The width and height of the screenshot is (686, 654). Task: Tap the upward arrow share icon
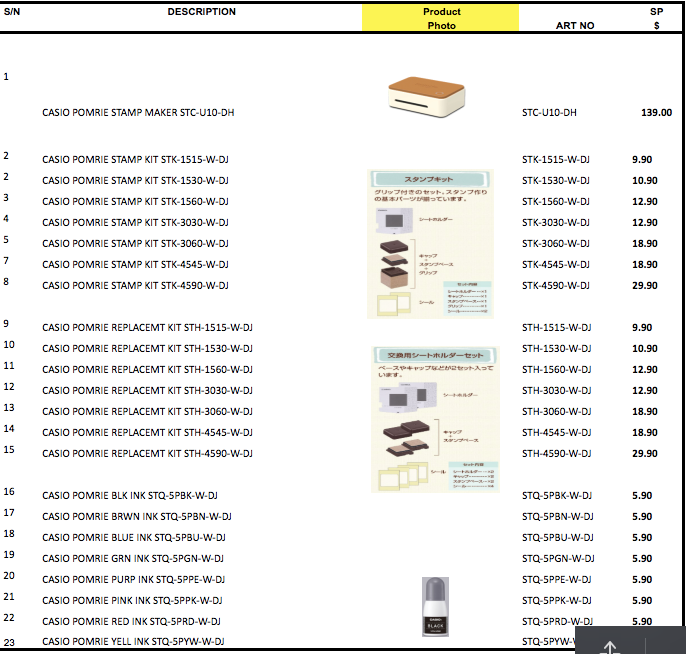(x=610, y=647)
